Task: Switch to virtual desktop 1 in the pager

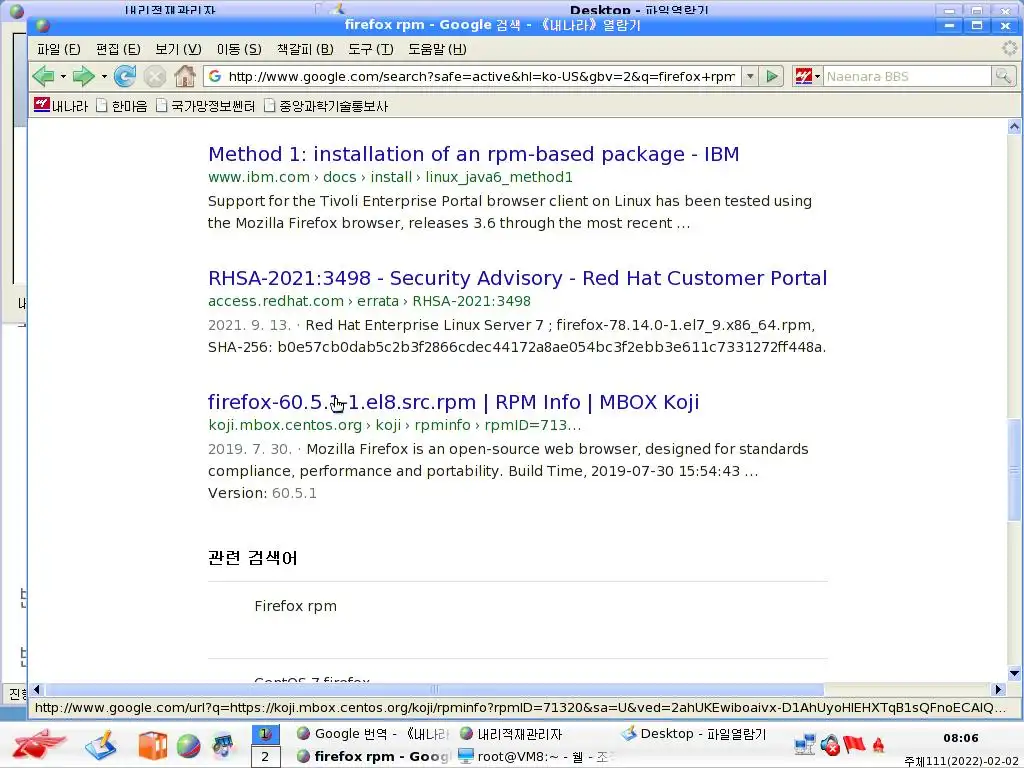Action: 265,734
